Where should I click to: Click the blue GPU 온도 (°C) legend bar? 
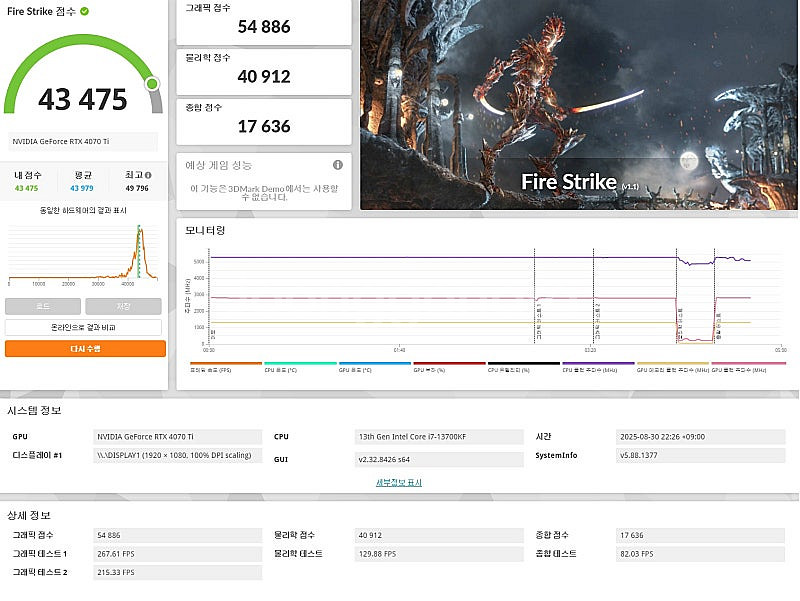(374, 364)
